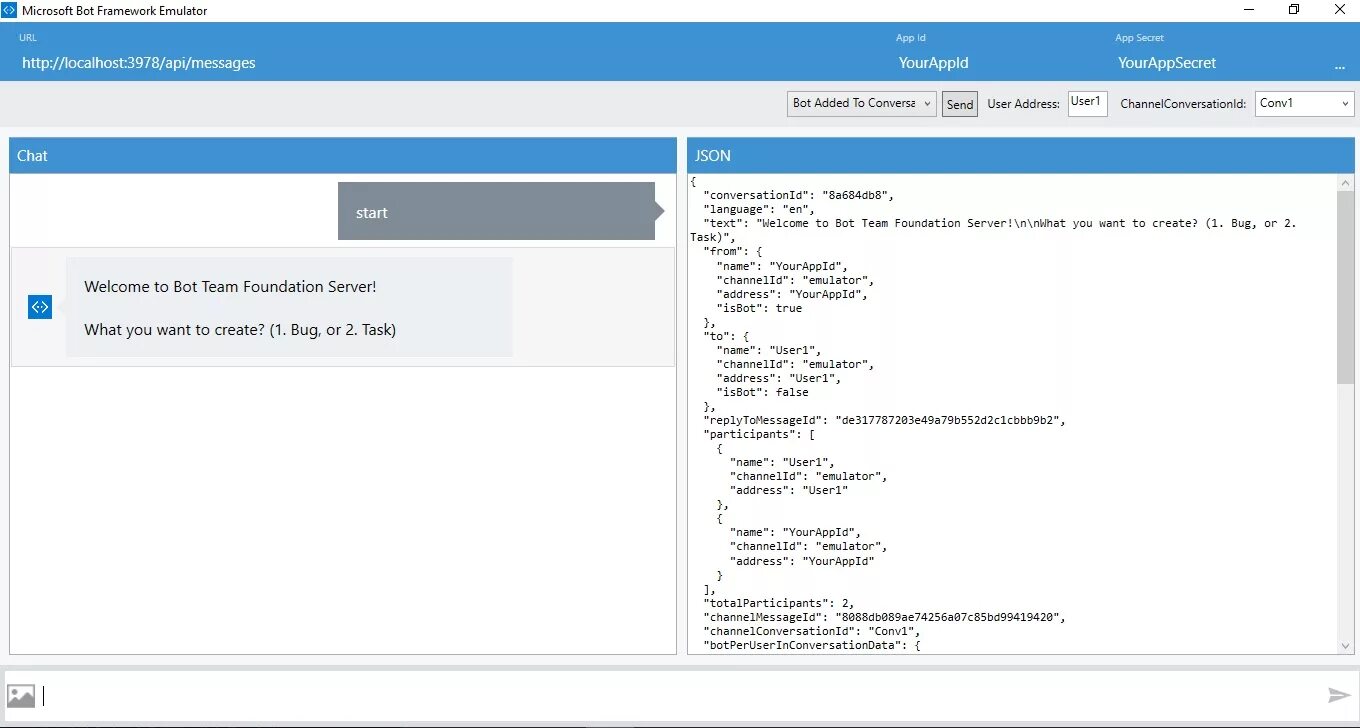Click the "isBot": false line
The image size is (1360, 728).
click(763, 392)
